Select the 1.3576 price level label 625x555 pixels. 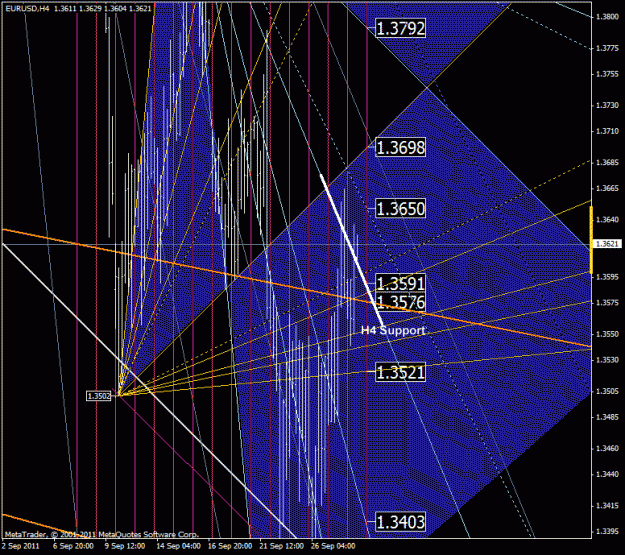click(401, 302)
